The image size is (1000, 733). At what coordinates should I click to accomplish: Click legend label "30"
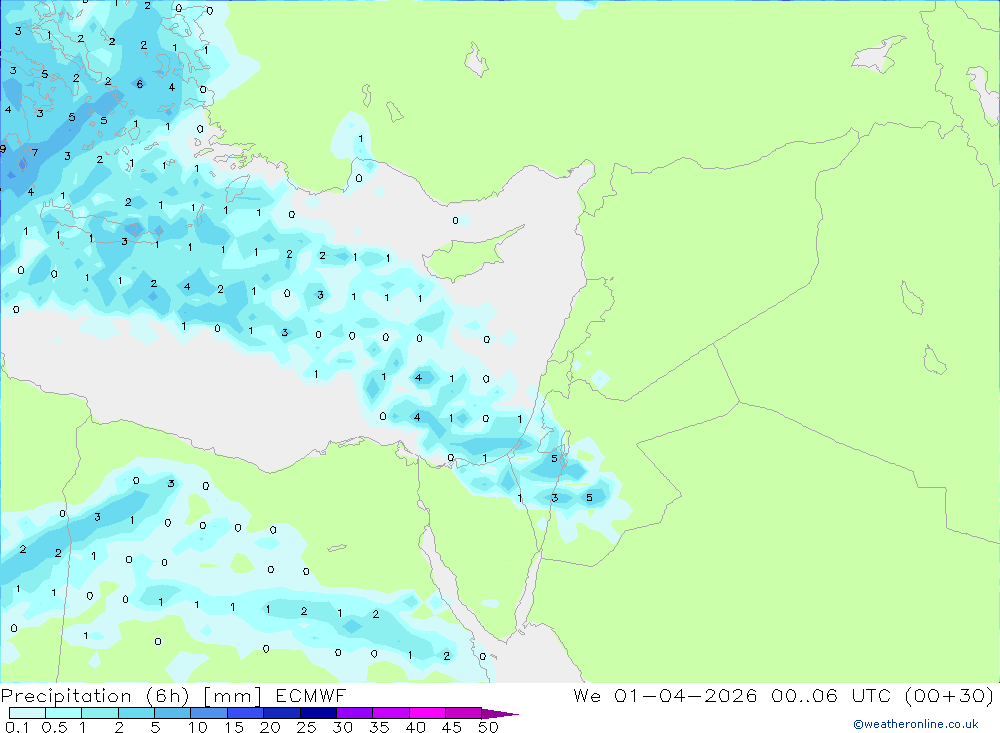[x=342, y=727]
